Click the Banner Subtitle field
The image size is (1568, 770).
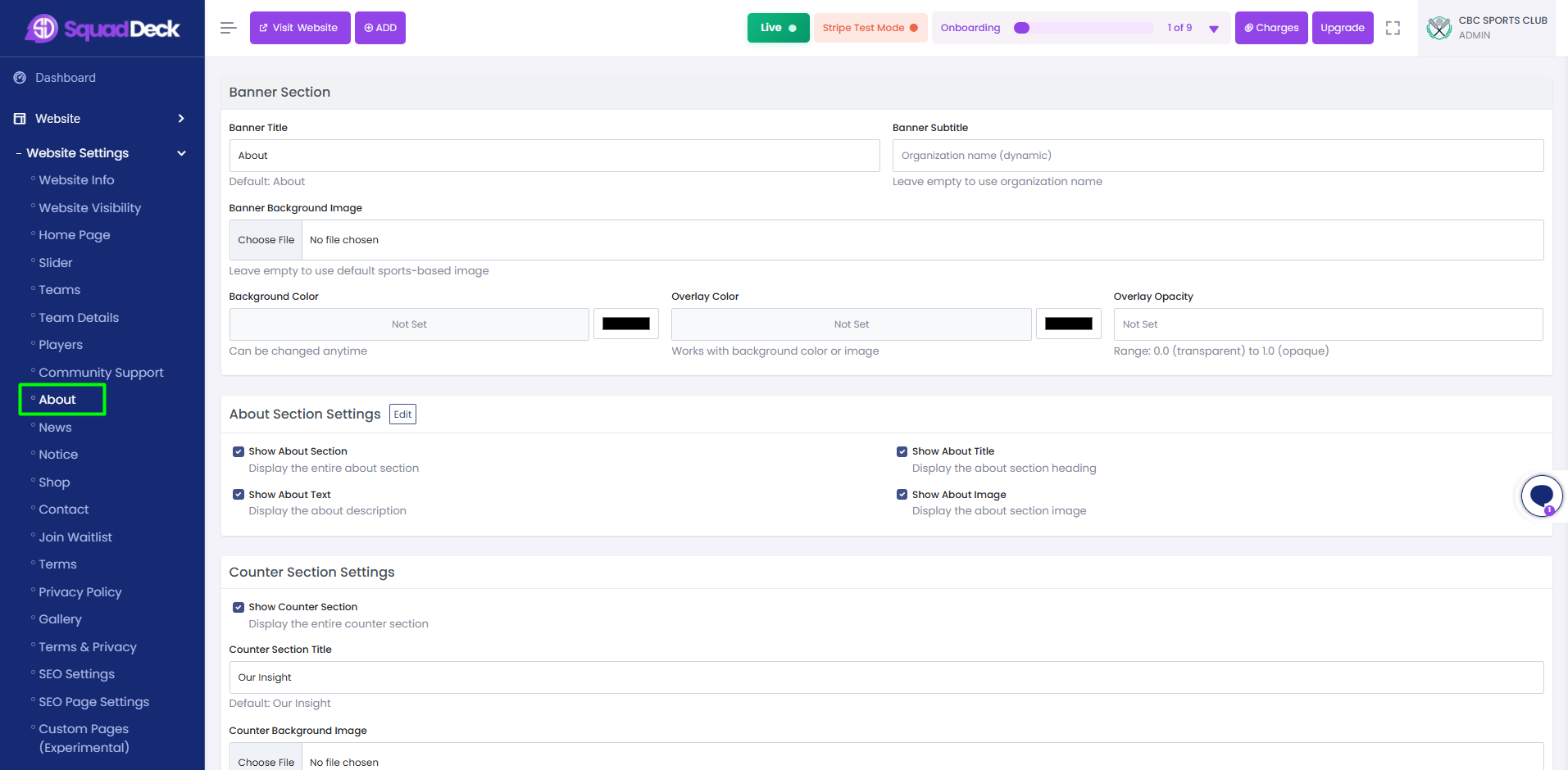(x=1218, y=156)
